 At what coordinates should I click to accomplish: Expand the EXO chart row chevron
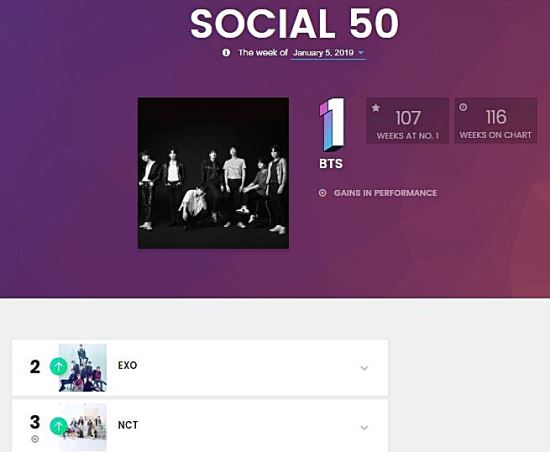[364, 368]
